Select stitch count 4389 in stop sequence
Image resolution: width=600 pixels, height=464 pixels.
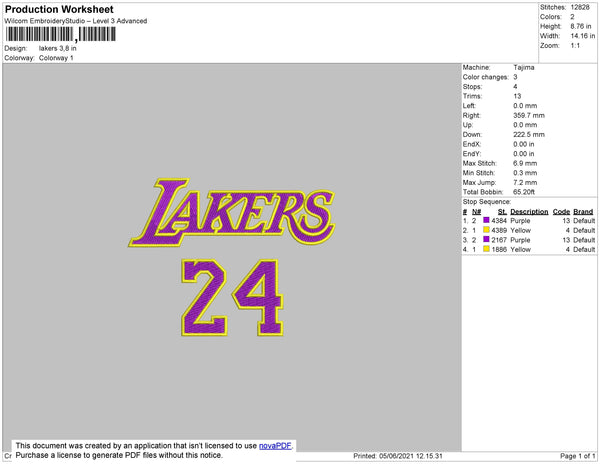point(499,230)
